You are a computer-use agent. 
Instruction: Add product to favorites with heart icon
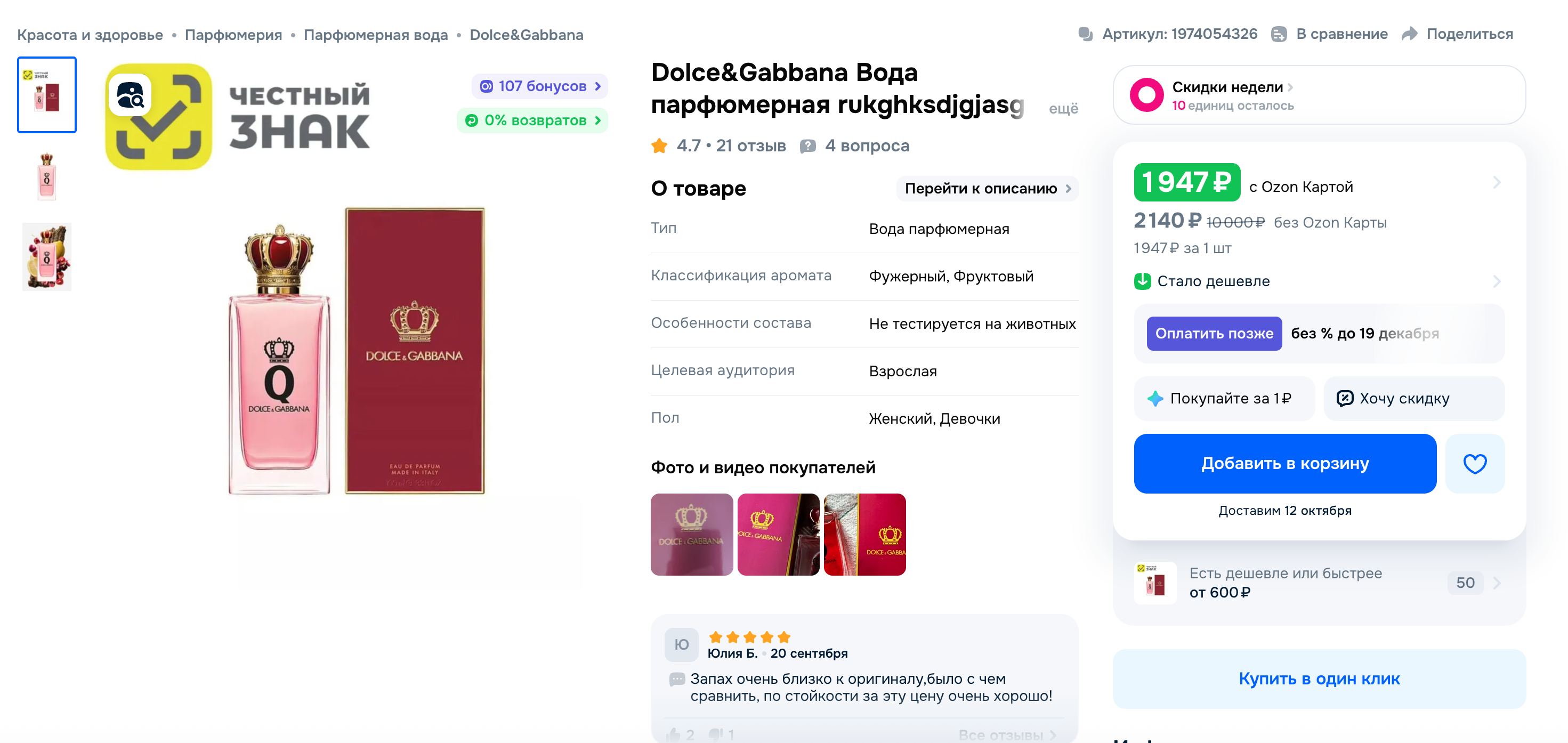click(x=1474, y=464)
